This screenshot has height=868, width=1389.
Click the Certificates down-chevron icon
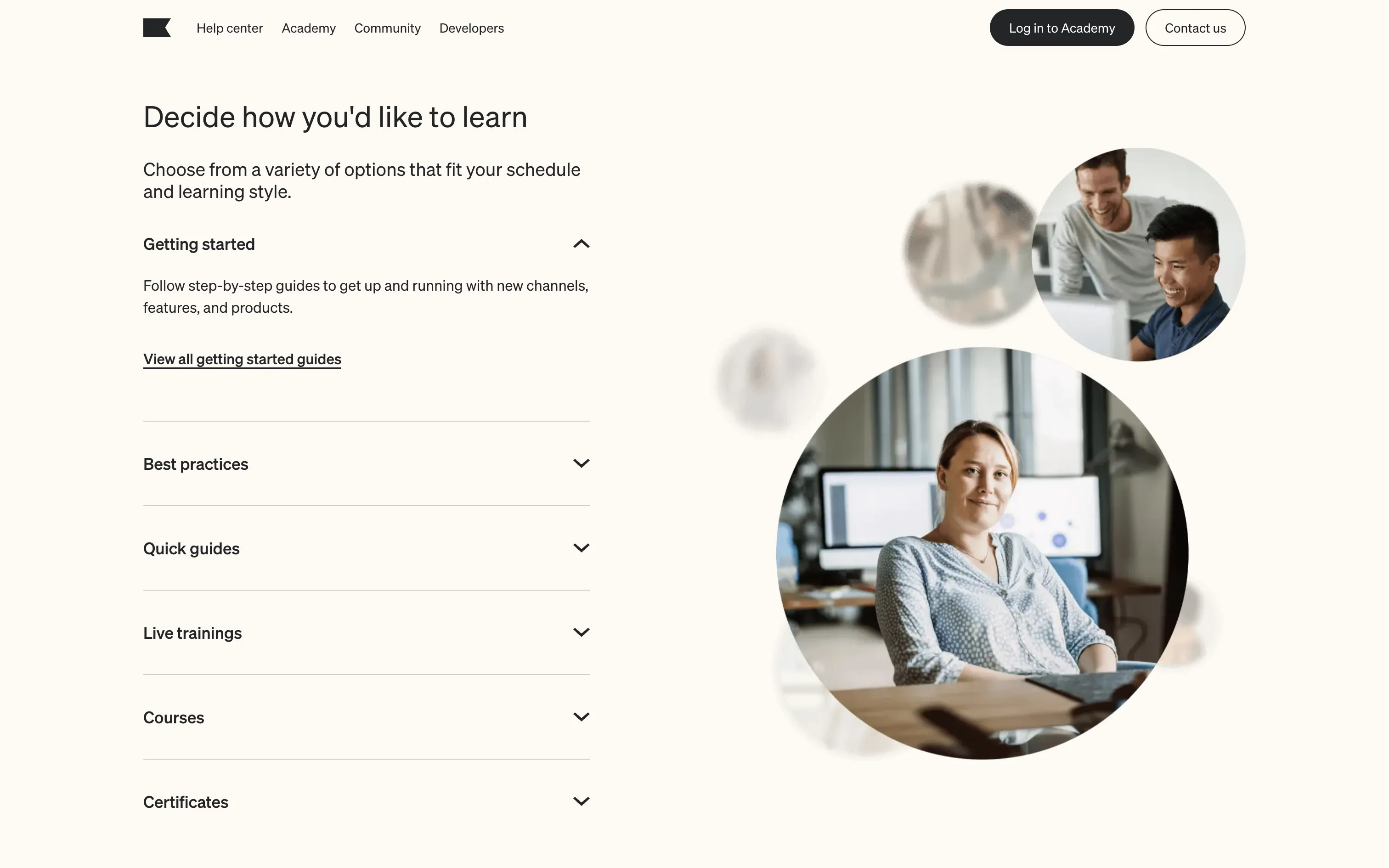(581, 801)
